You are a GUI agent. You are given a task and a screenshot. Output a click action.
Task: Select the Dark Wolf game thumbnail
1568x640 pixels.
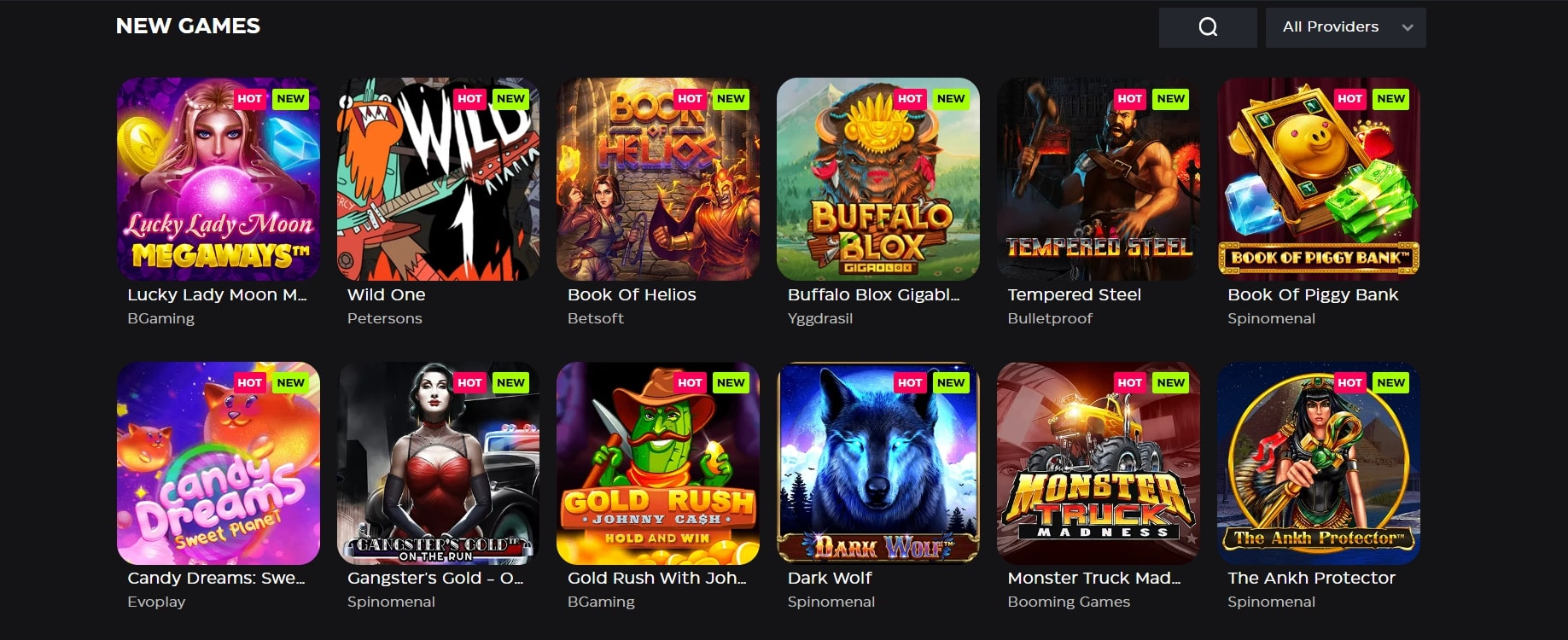pyautogui.click(x=878, y=463)
